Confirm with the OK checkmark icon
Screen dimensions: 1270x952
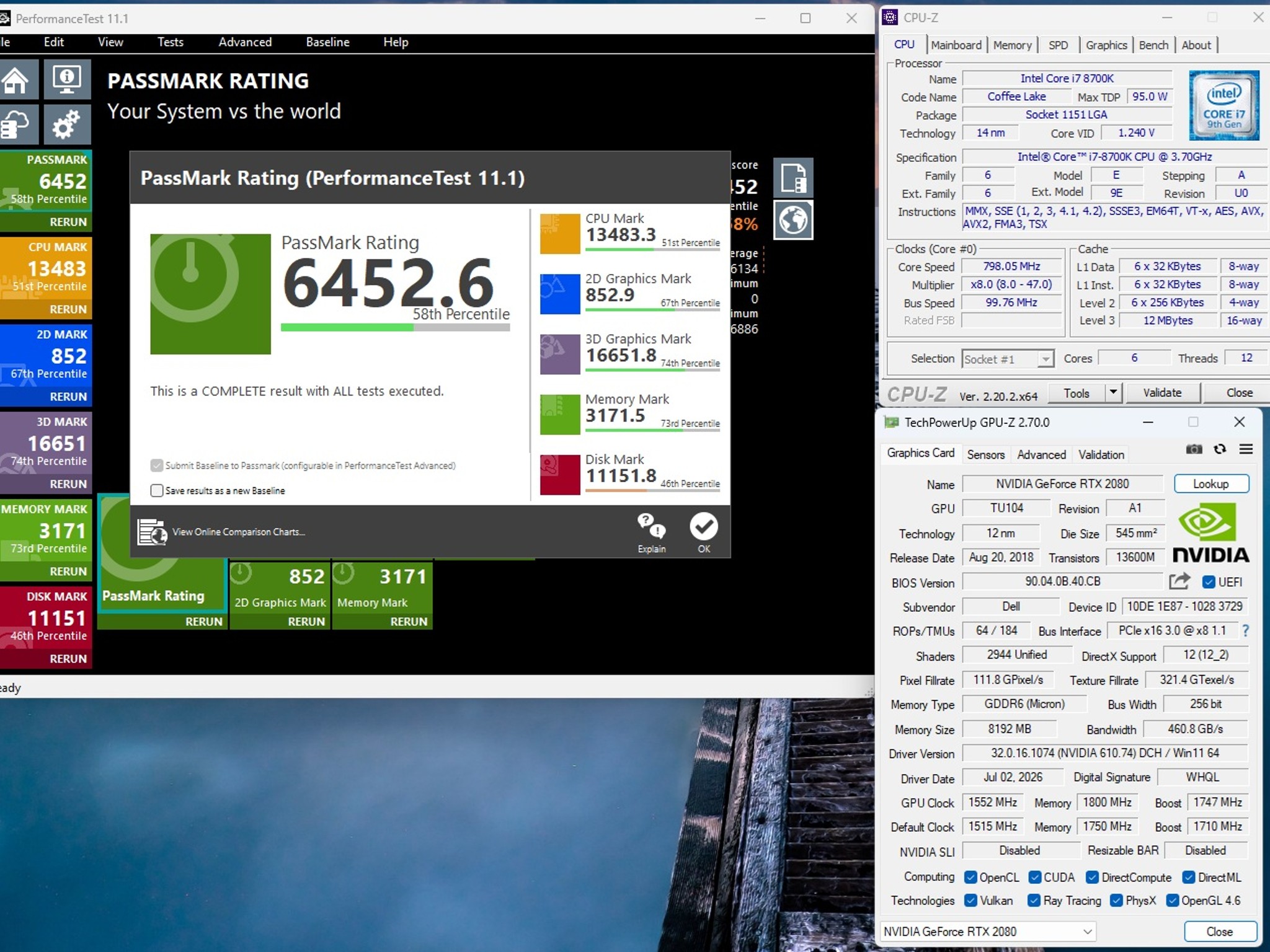point(704,533)
